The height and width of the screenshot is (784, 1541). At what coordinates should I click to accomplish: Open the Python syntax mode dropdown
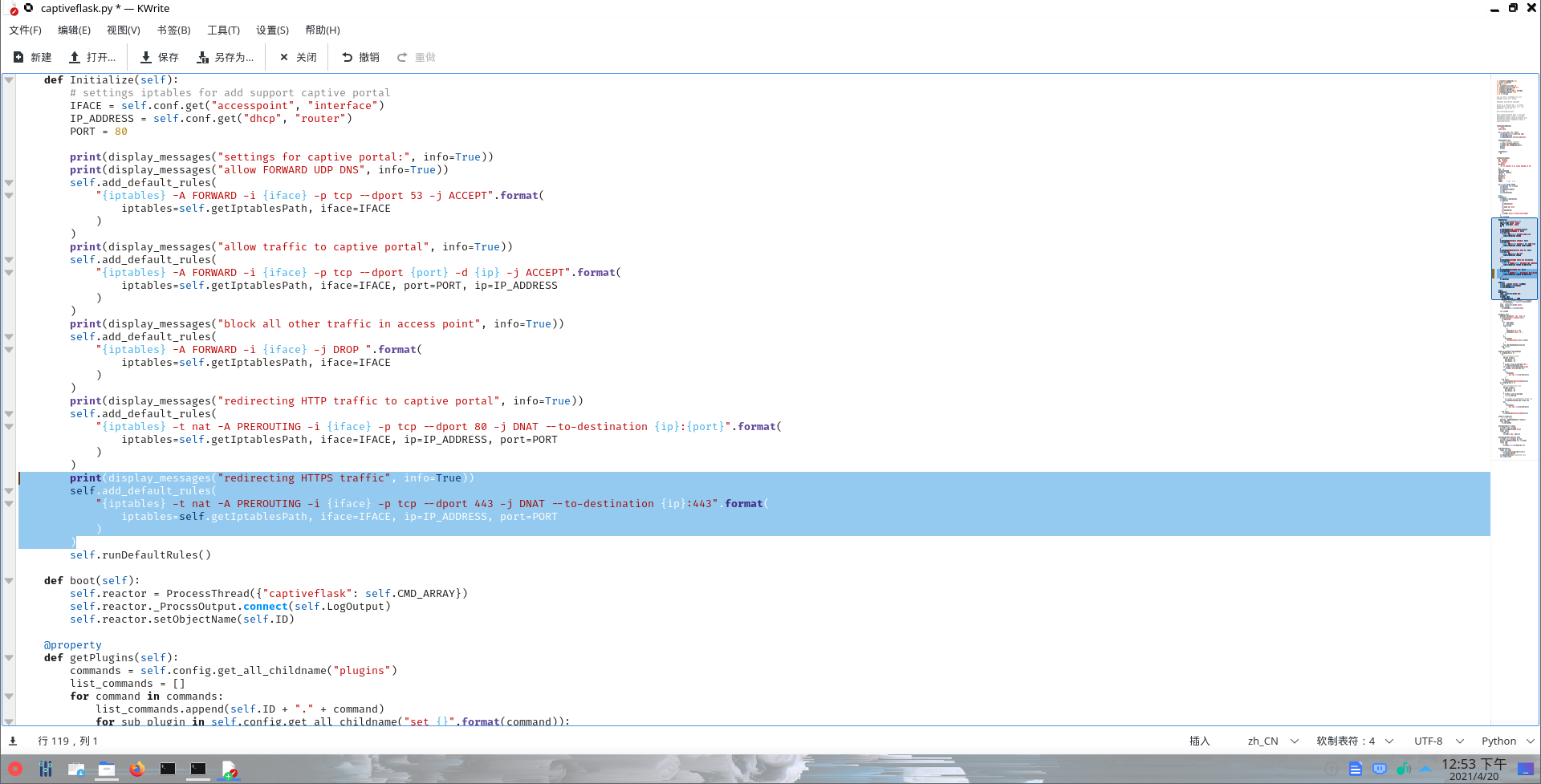(1507, 741)
